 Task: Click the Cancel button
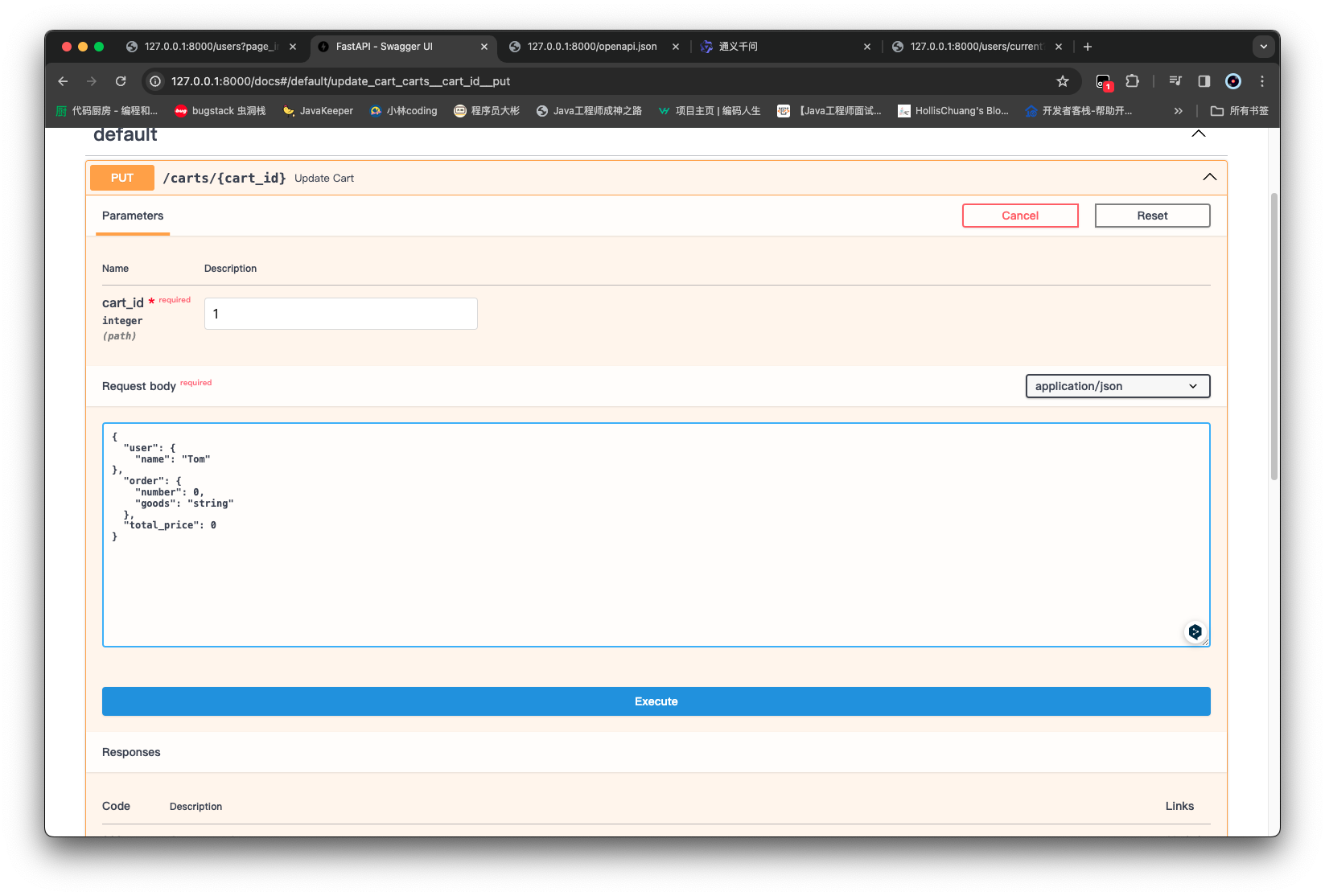[x=1020, y=216]
